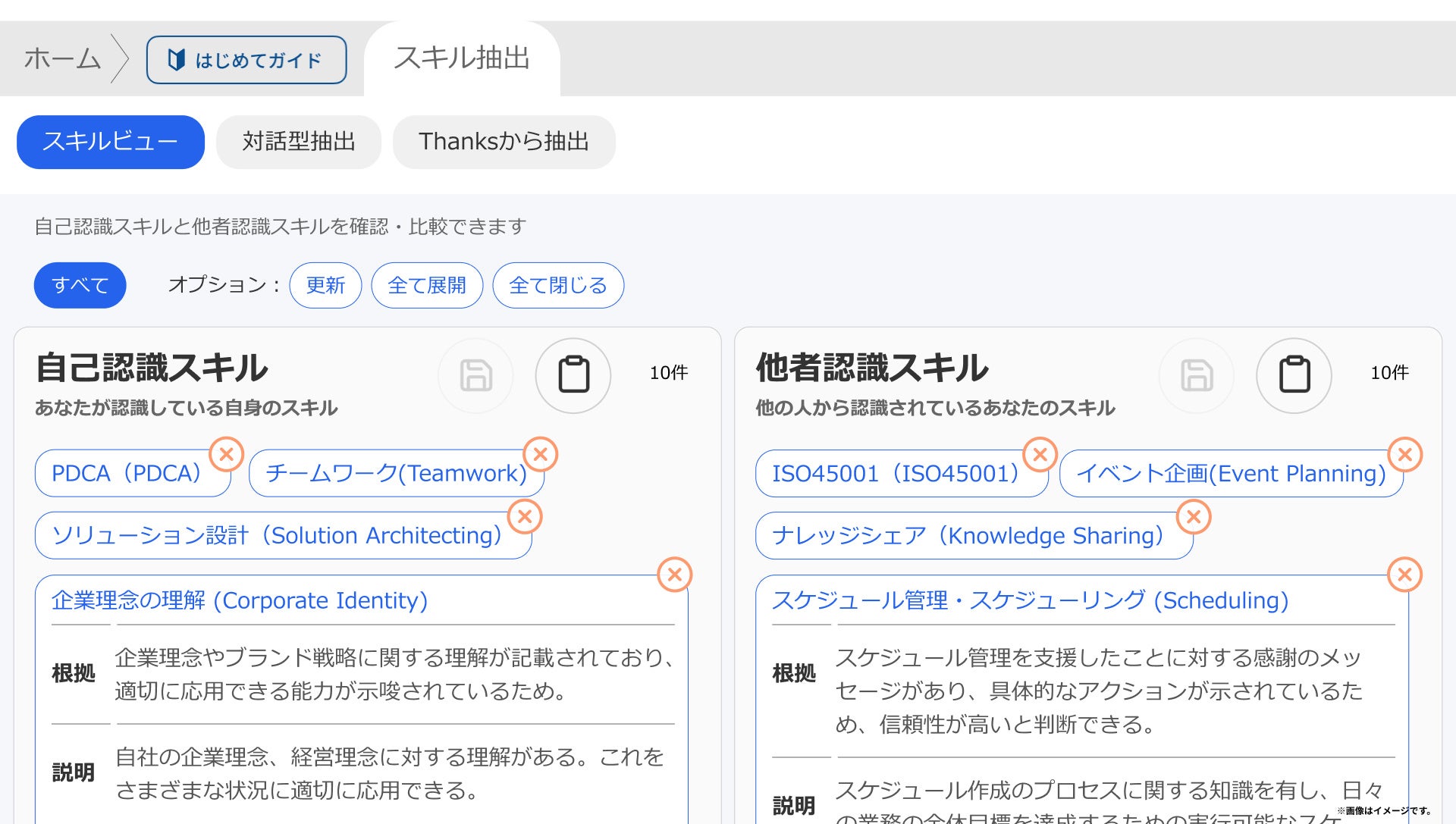The width and height of the screenshot is (1456, 824).
Task: Open the Thanksから抽出 tab
Action: point(504,142)
